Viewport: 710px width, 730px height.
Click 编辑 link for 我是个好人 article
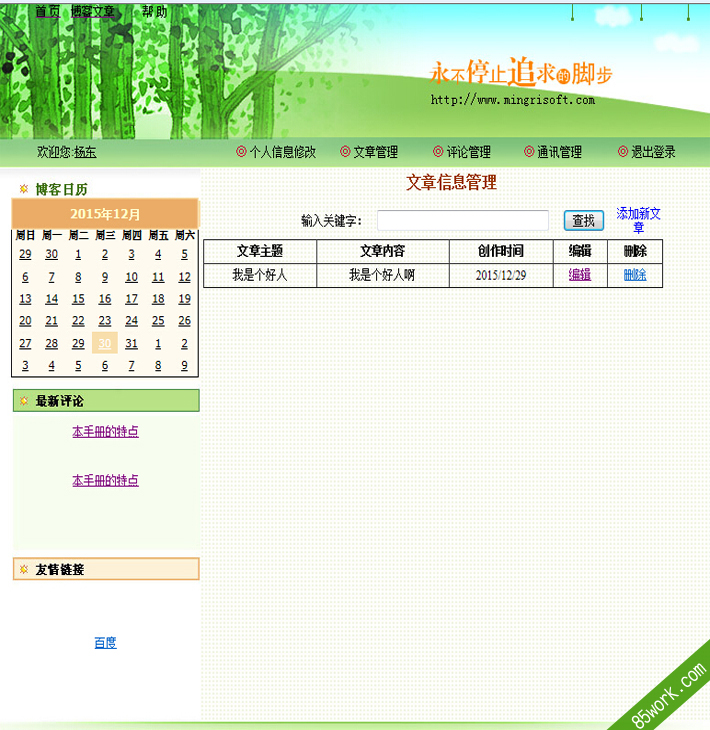580,275
